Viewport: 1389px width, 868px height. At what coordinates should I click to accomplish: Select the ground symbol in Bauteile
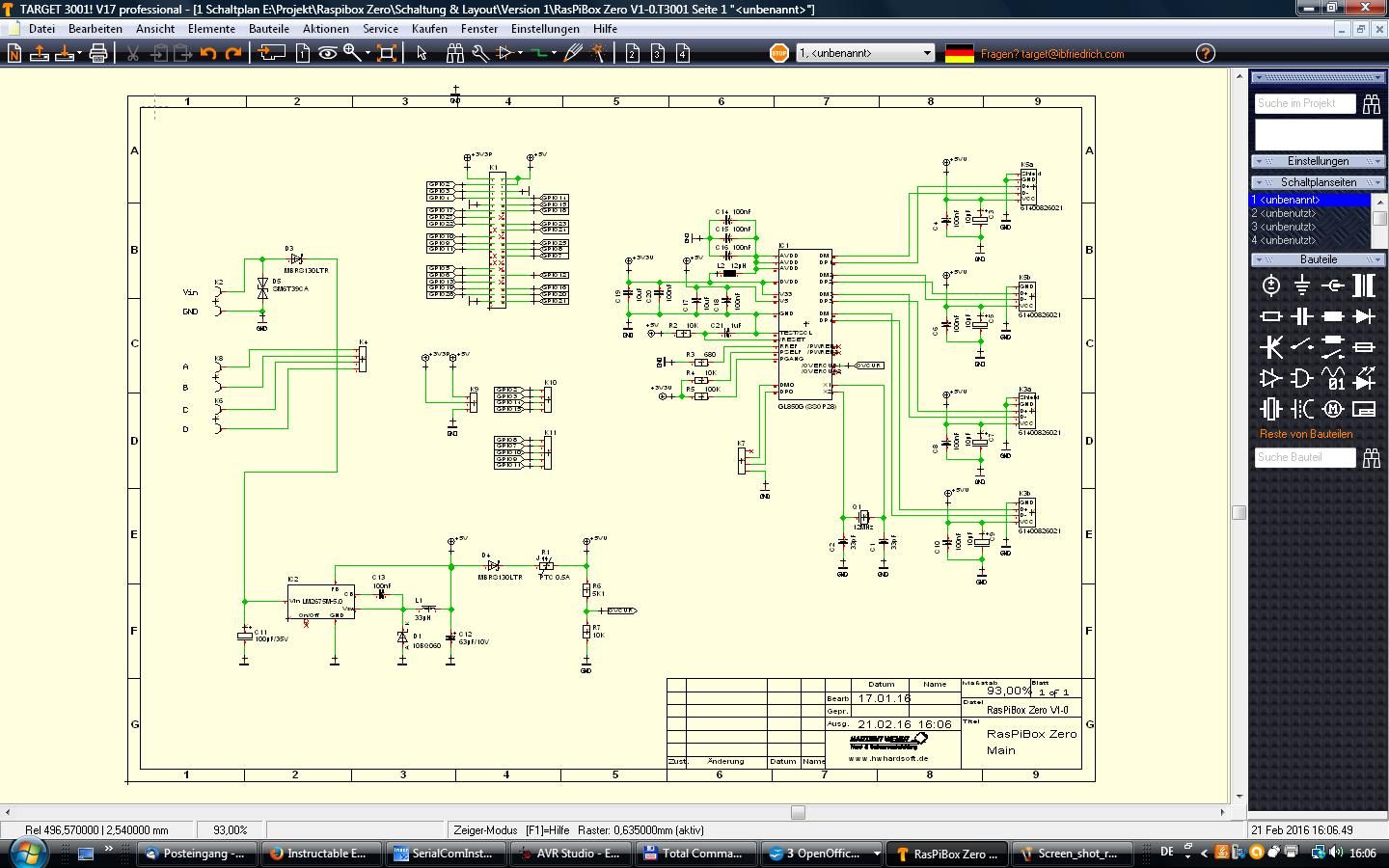[1302, 285]
